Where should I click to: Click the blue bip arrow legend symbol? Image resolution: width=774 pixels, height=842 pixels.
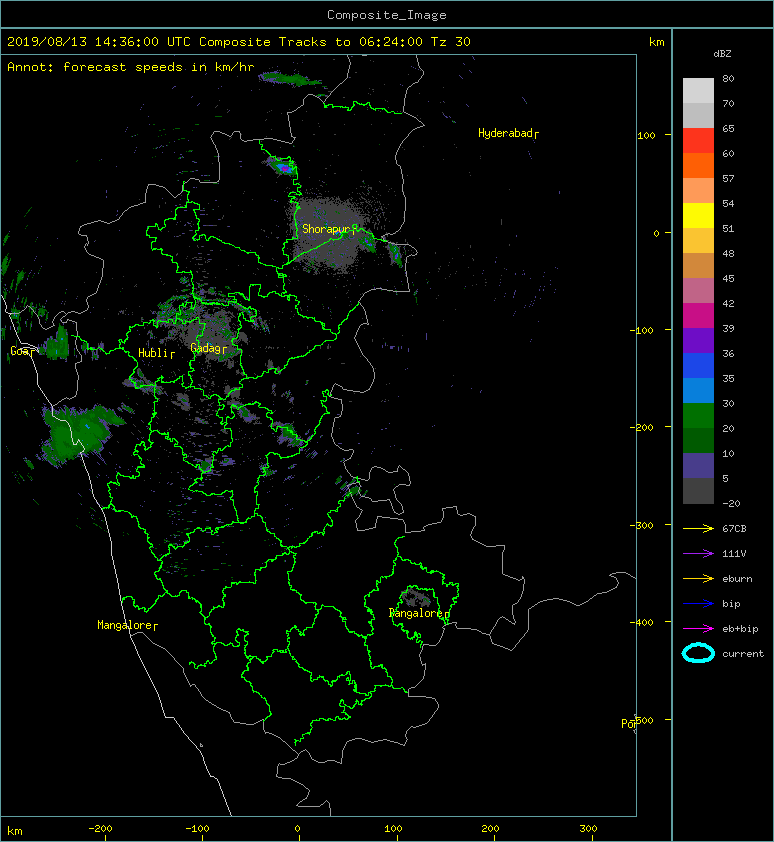(698, 604)
